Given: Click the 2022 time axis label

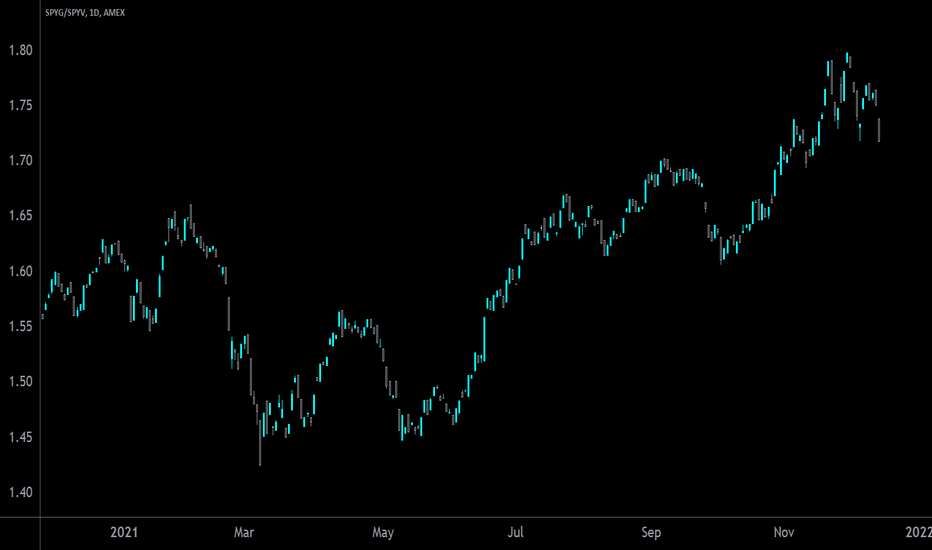Looking at the screenshot, I should (918, 532).
